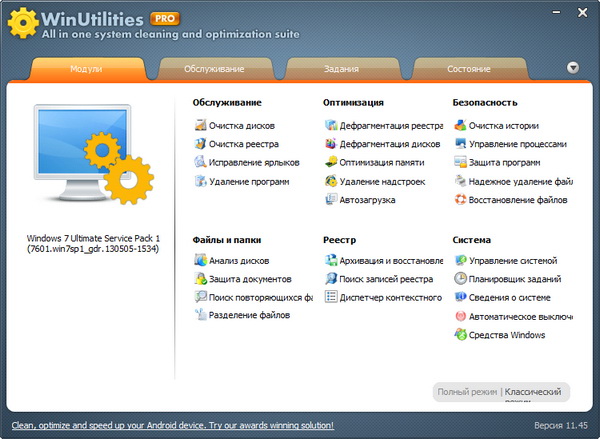Open Удаление программ link
The image size is (600, 439).
coord(249,182)
